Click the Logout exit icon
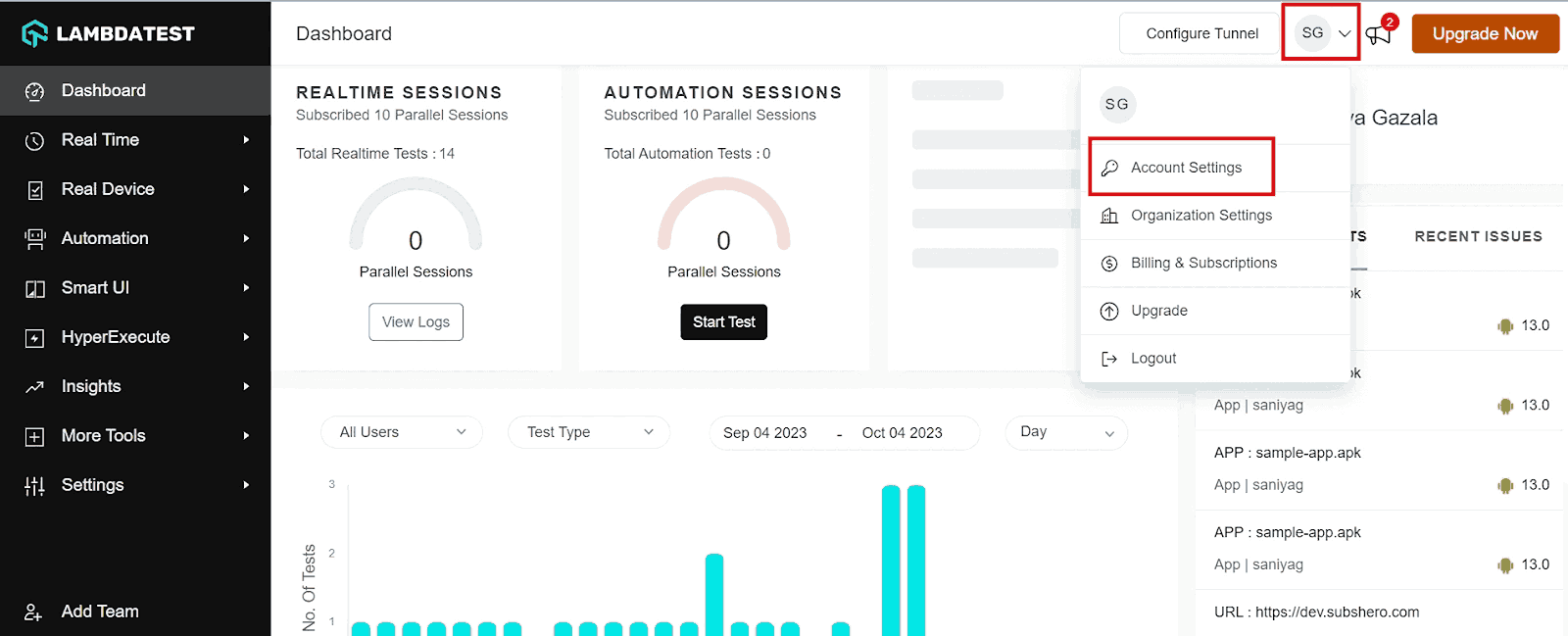1568x636 pixels. (x=1109, y=359)
